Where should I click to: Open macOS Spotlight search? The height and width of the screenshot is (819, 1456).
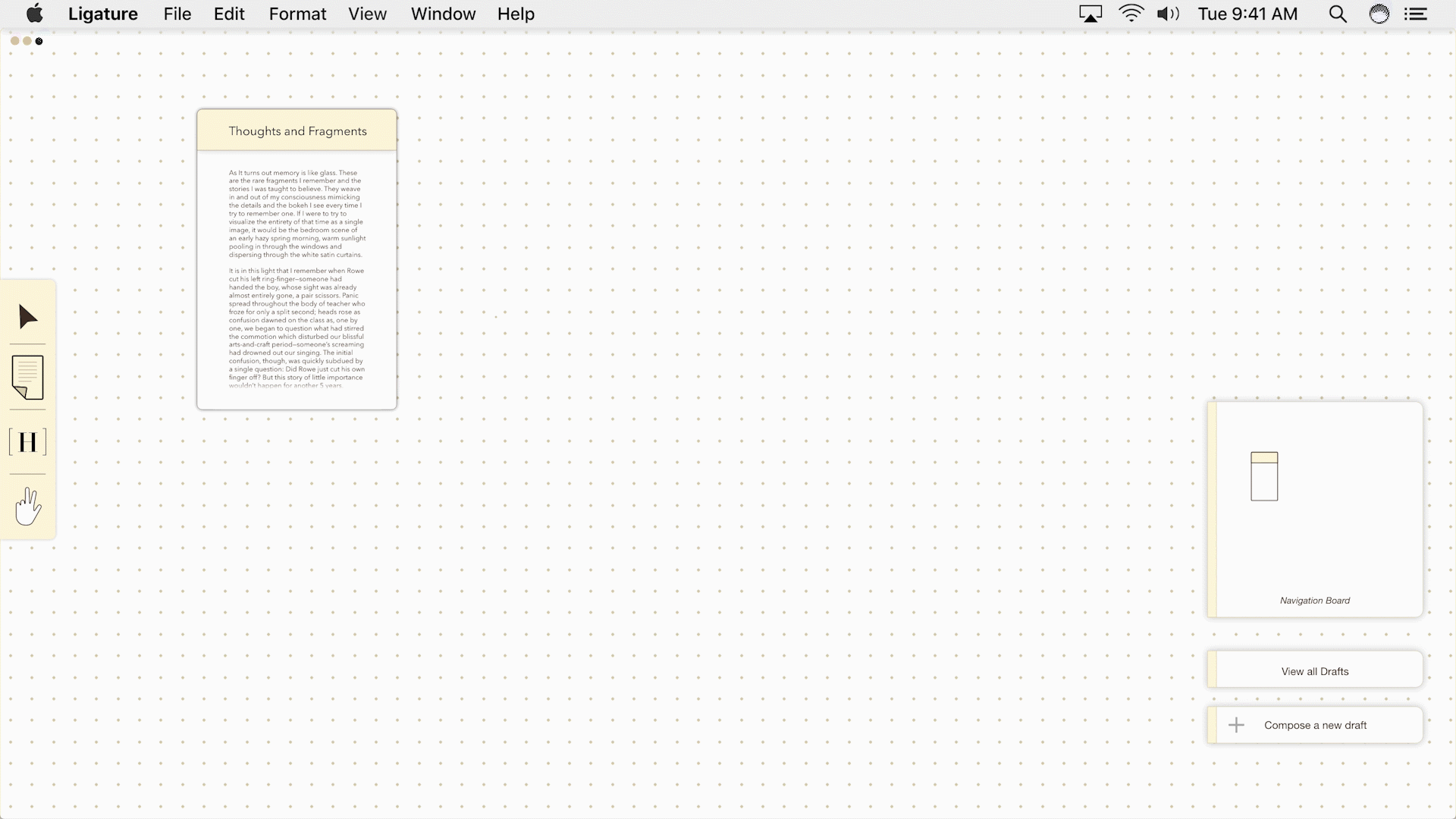click(1338, 14)
